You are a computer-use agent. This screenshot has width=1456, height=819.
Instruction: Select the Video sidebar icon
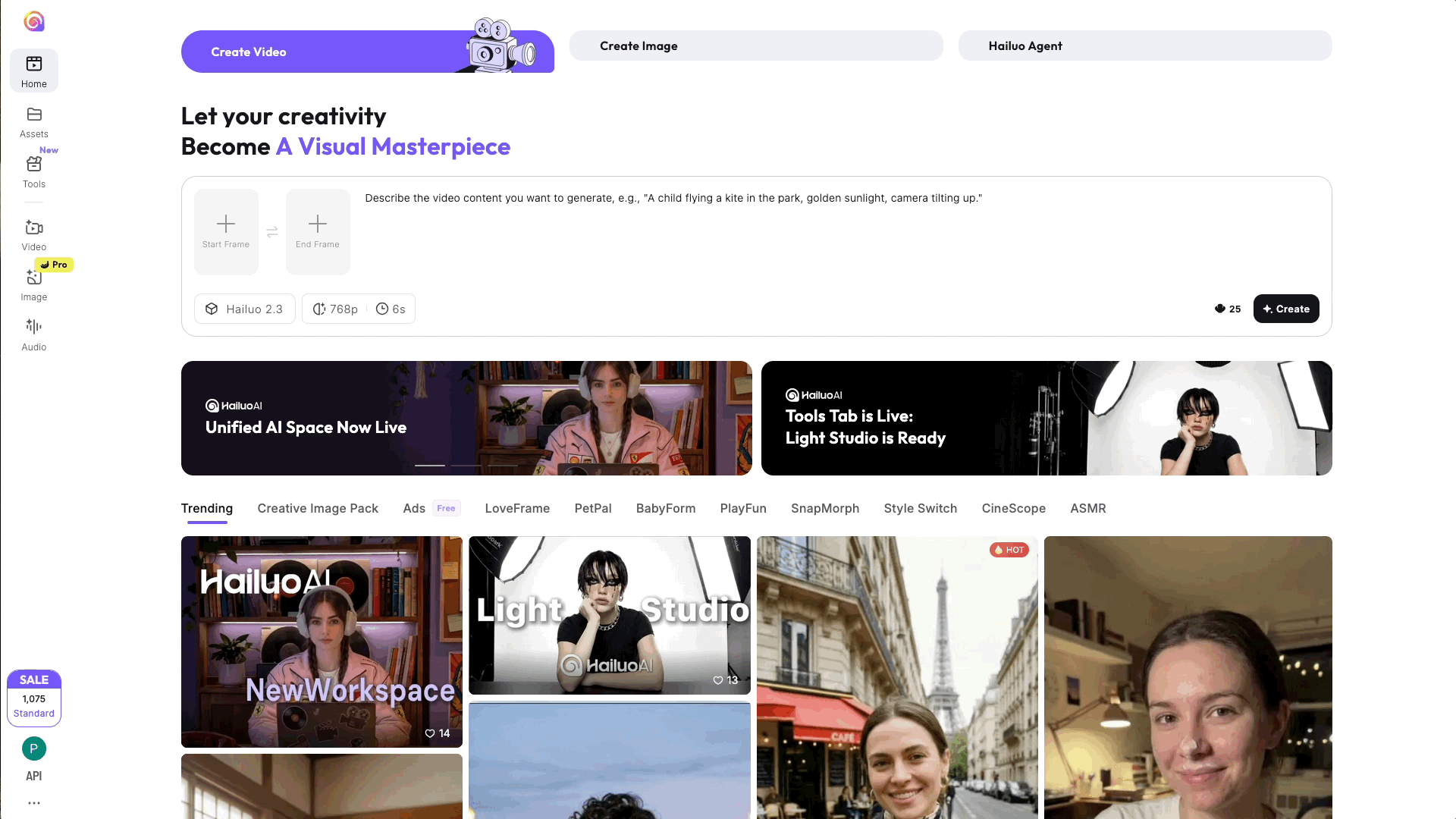pos(34,227)
